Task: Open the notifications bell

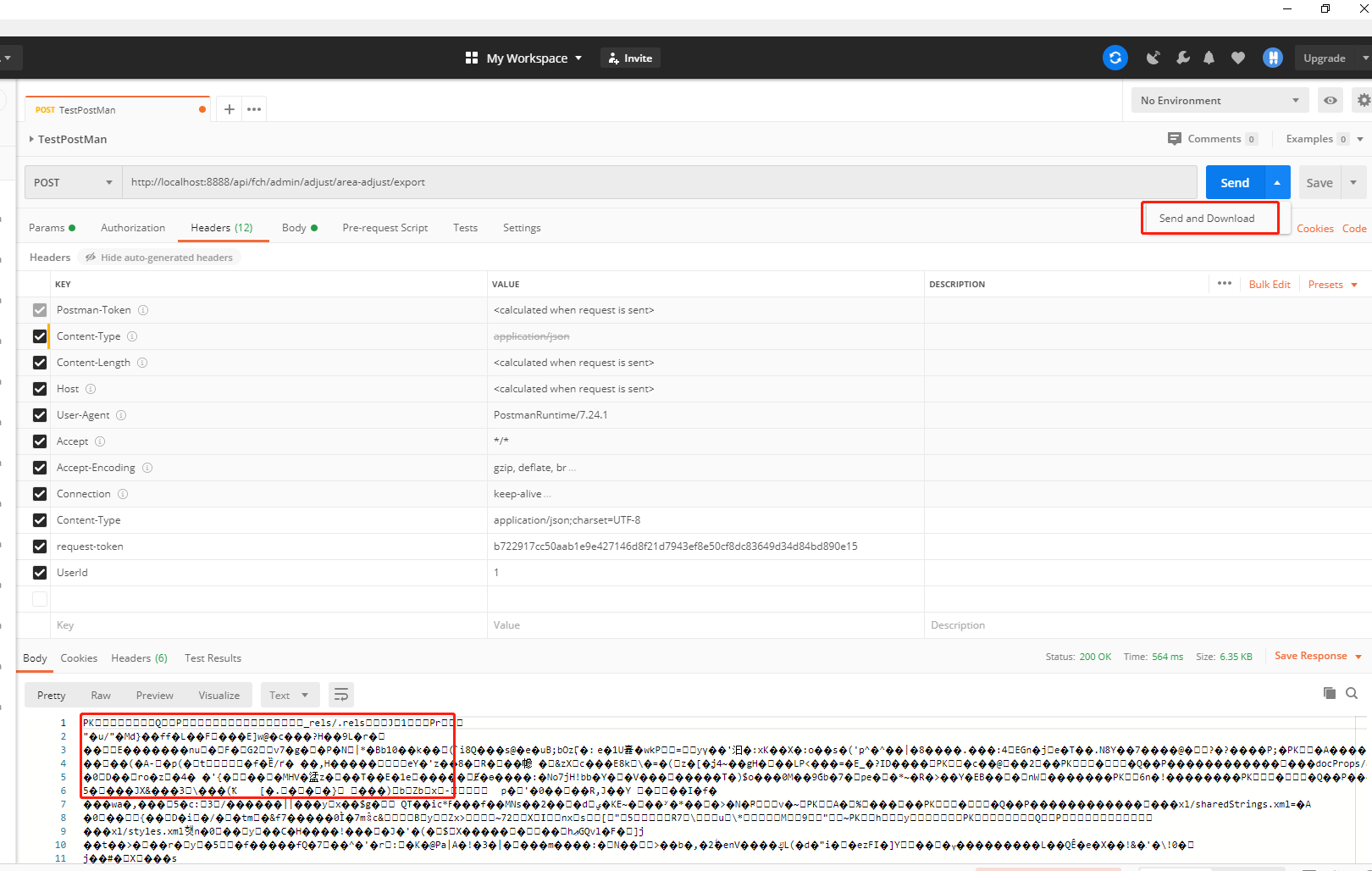Action: [x=1209, y=58]
